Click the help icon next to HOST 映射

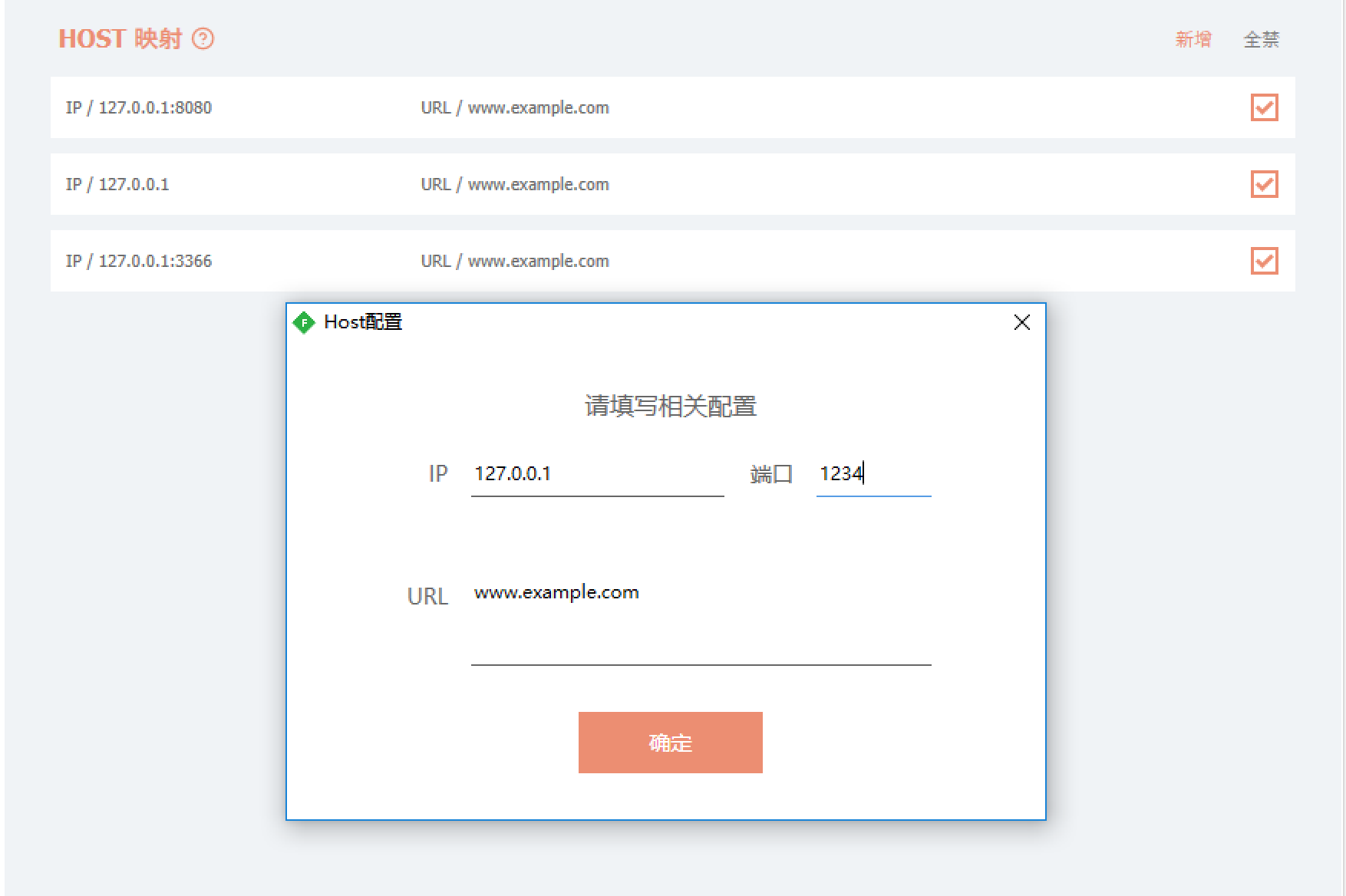[x=203, y=39]
